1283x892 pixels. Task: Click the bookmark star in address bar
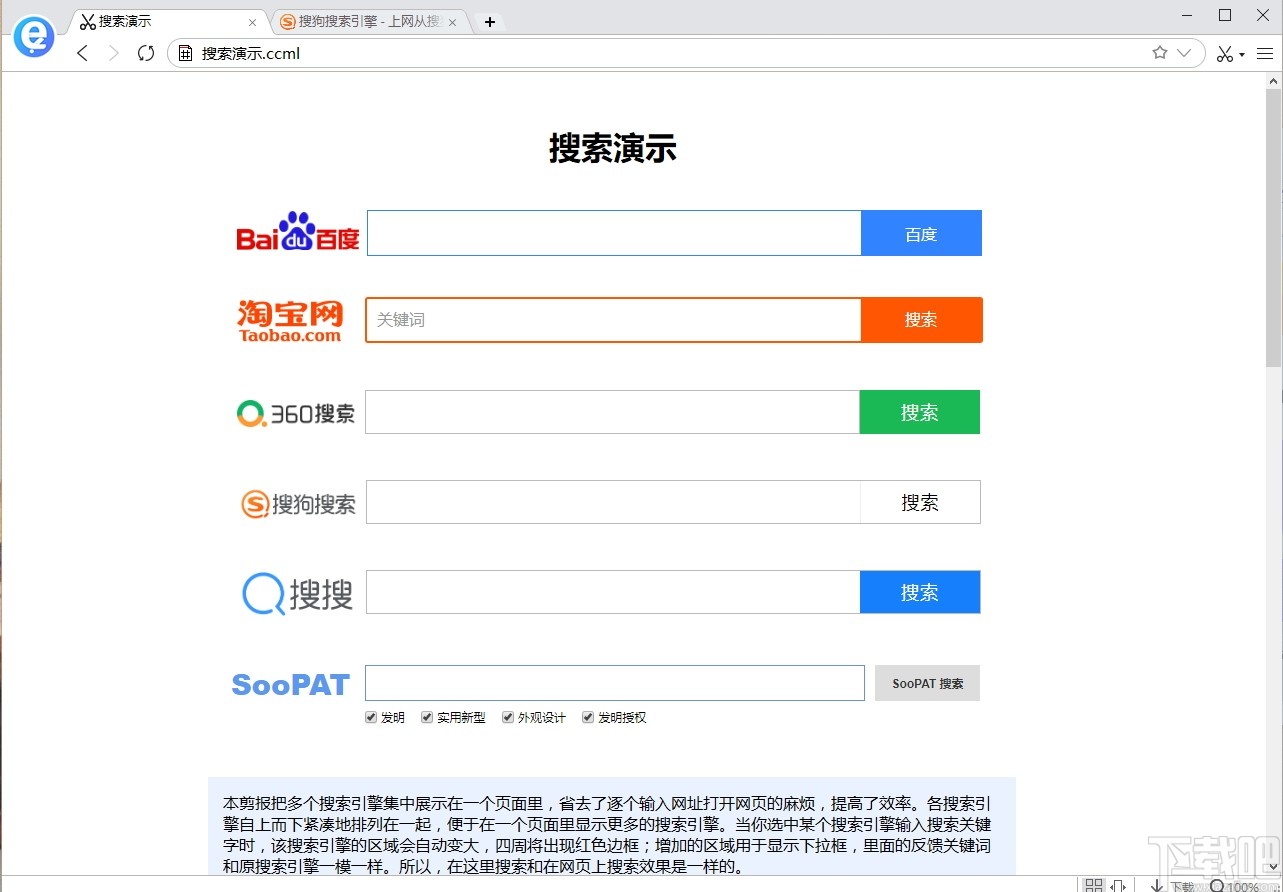pyautogui.click(x=1159, y=53)
